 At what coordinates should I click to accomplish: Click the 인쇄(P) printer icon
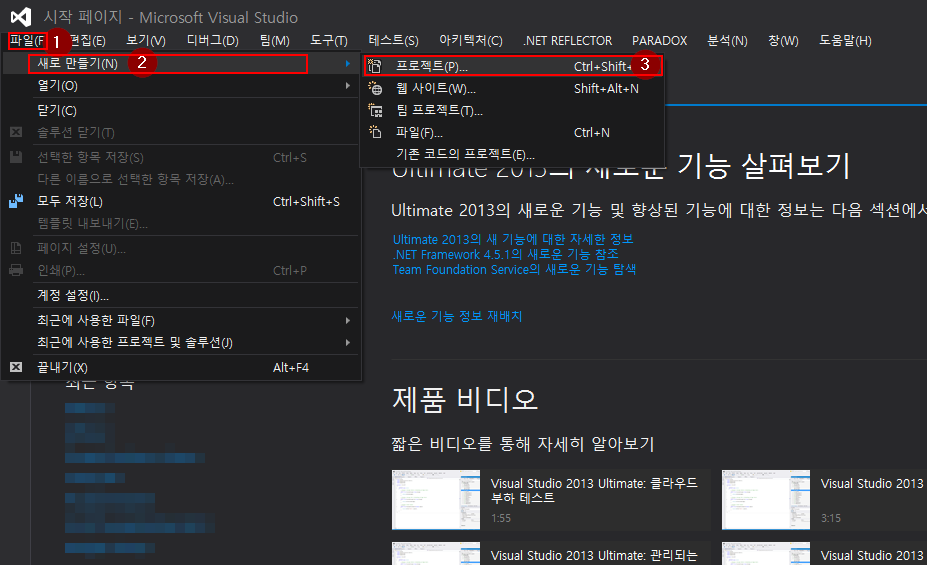16,270
